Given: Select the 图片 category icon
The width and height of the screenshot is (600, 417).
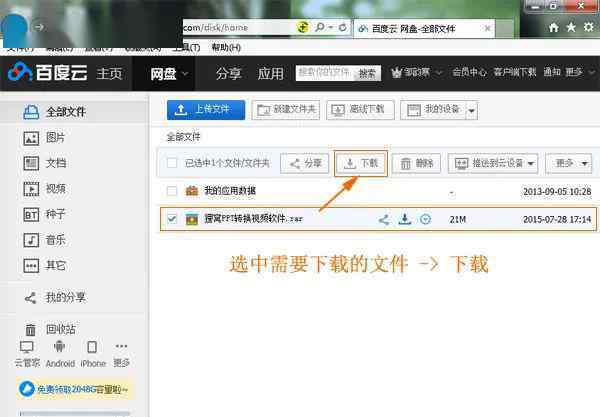Looking at the screenshot, I should tap(31, 138).
